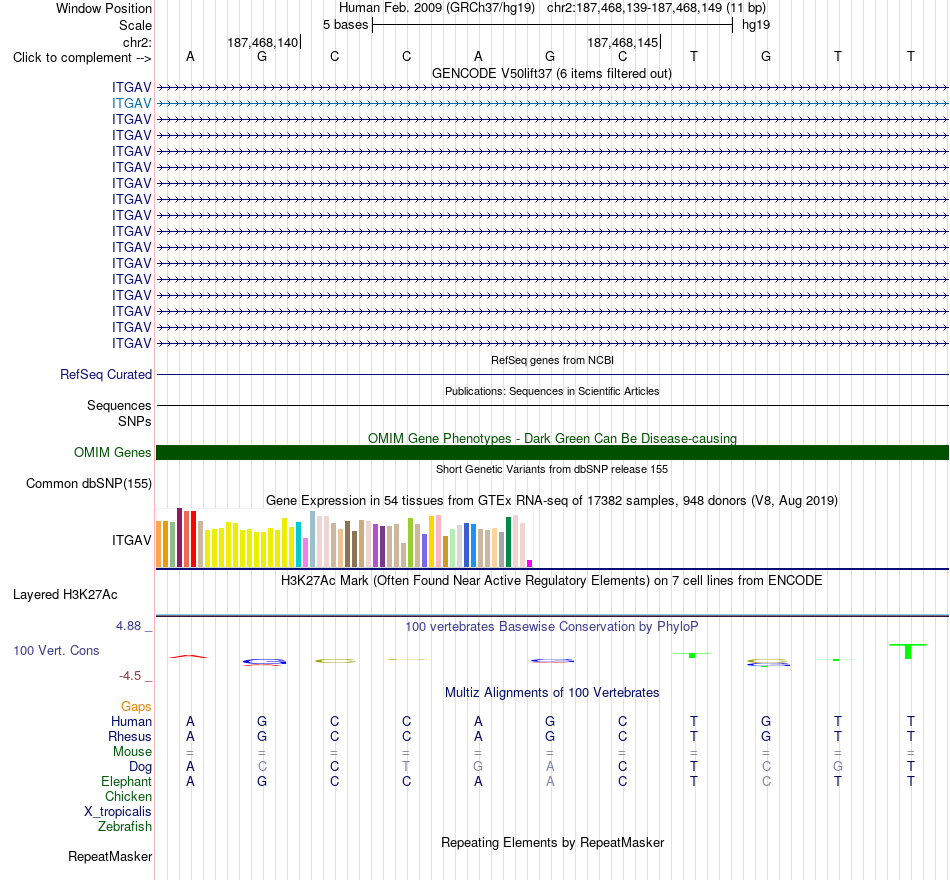Click the Human Feb. 2009 (GRCh37/hg19) assembly text

(x=437, y=8)
